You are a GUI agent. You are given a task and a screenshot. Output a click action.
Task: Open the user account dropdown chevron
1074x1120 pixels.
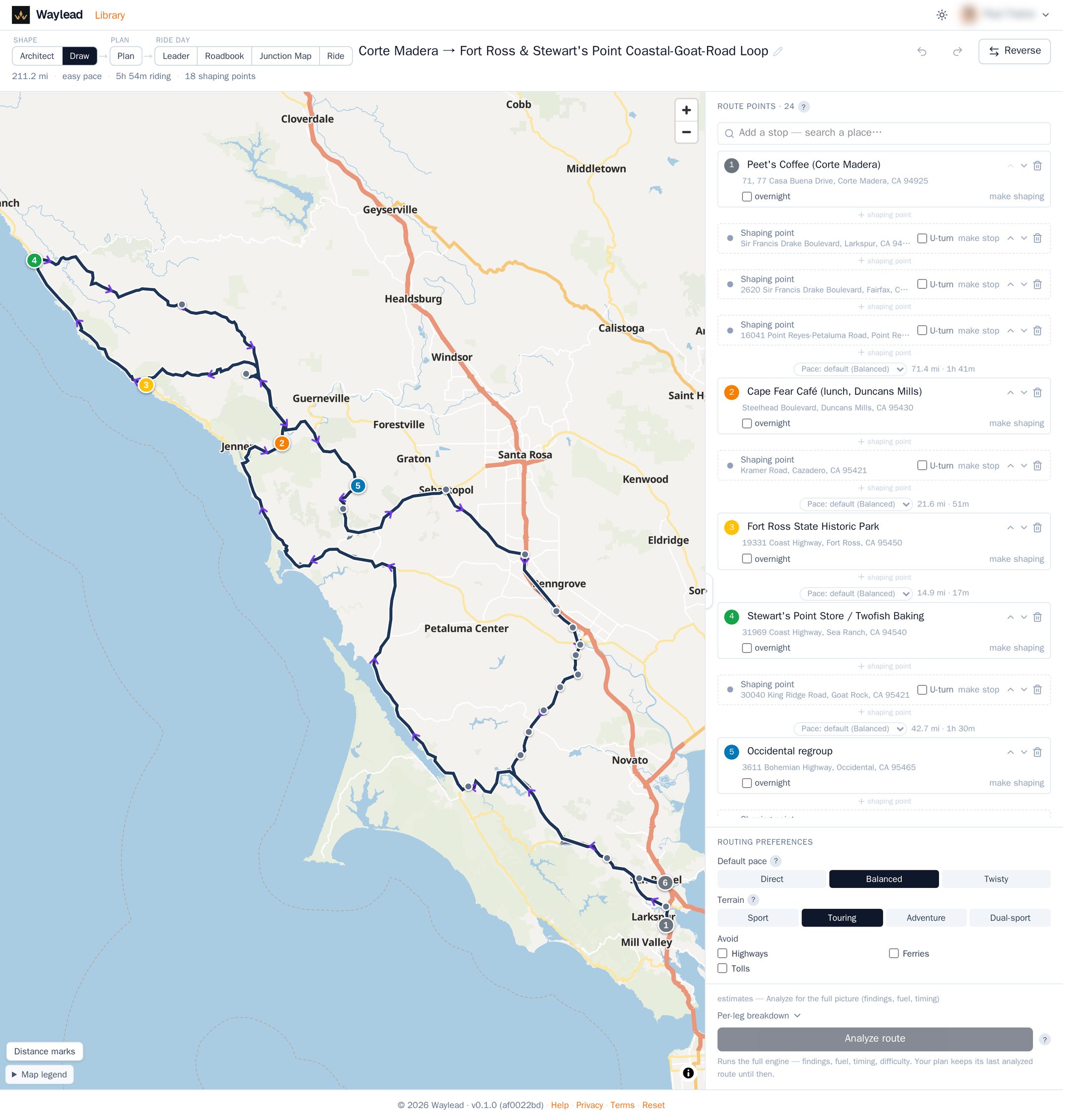[x=1045, y=15]
